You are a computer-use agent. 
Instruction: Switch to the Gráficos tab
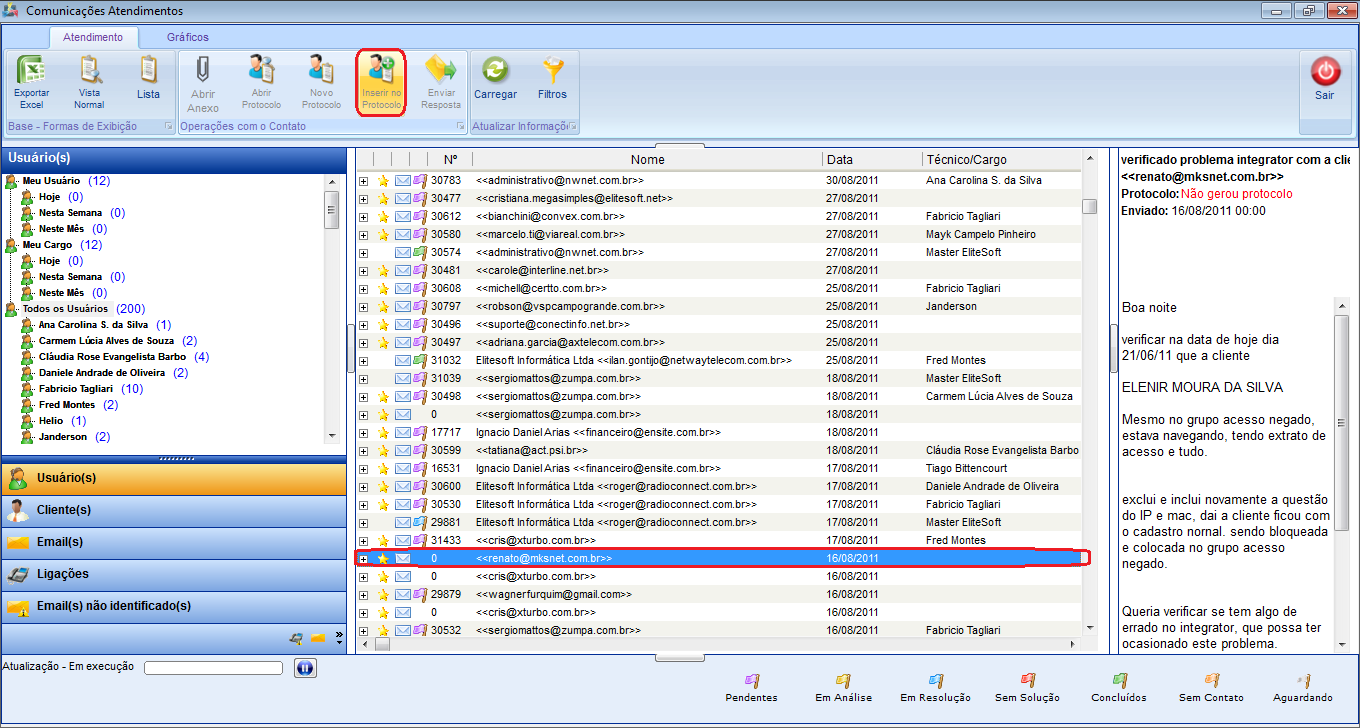(188, 37)
